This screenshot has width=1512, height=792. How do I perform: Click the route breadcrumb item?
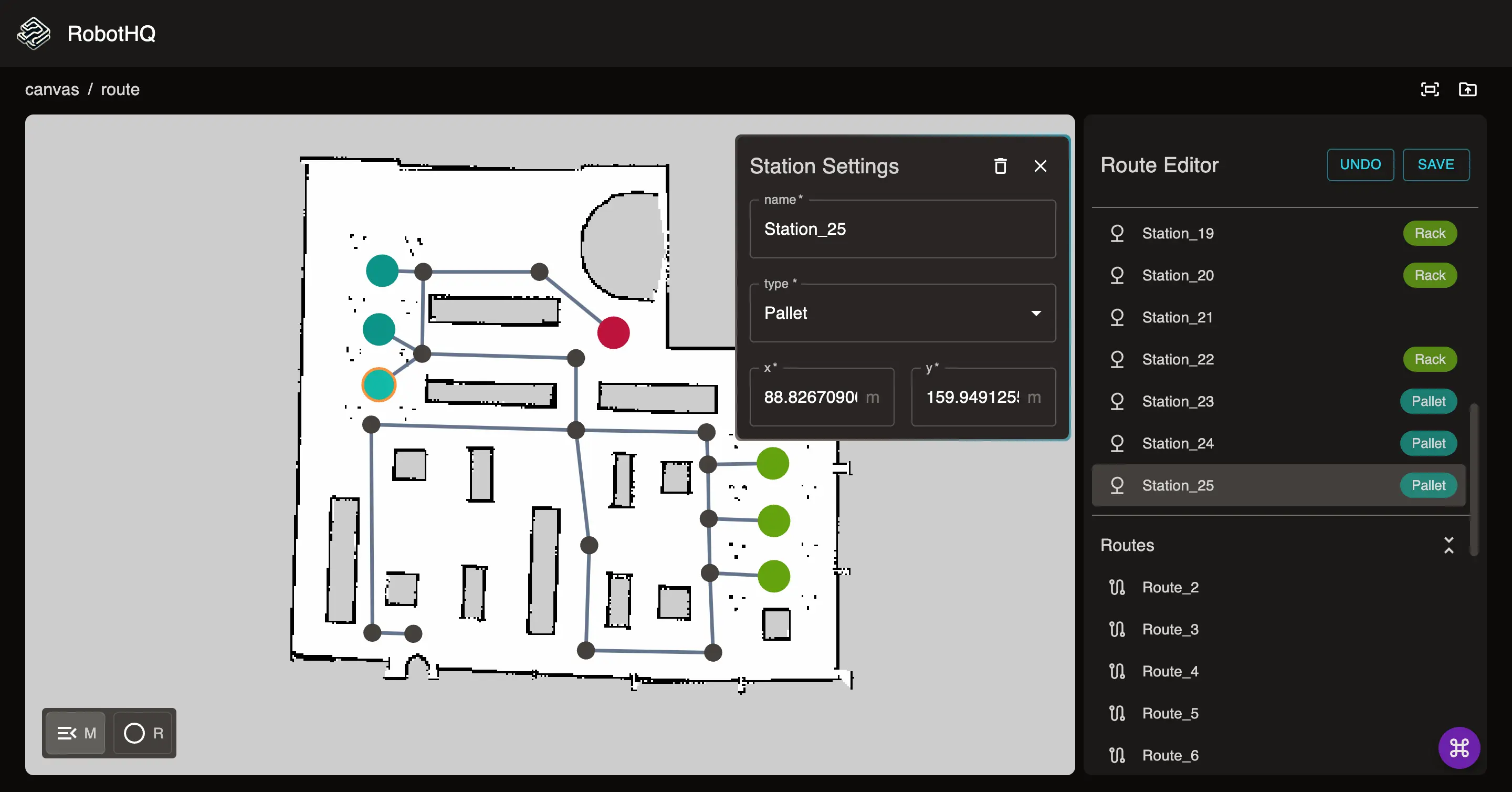pos(120,89)
